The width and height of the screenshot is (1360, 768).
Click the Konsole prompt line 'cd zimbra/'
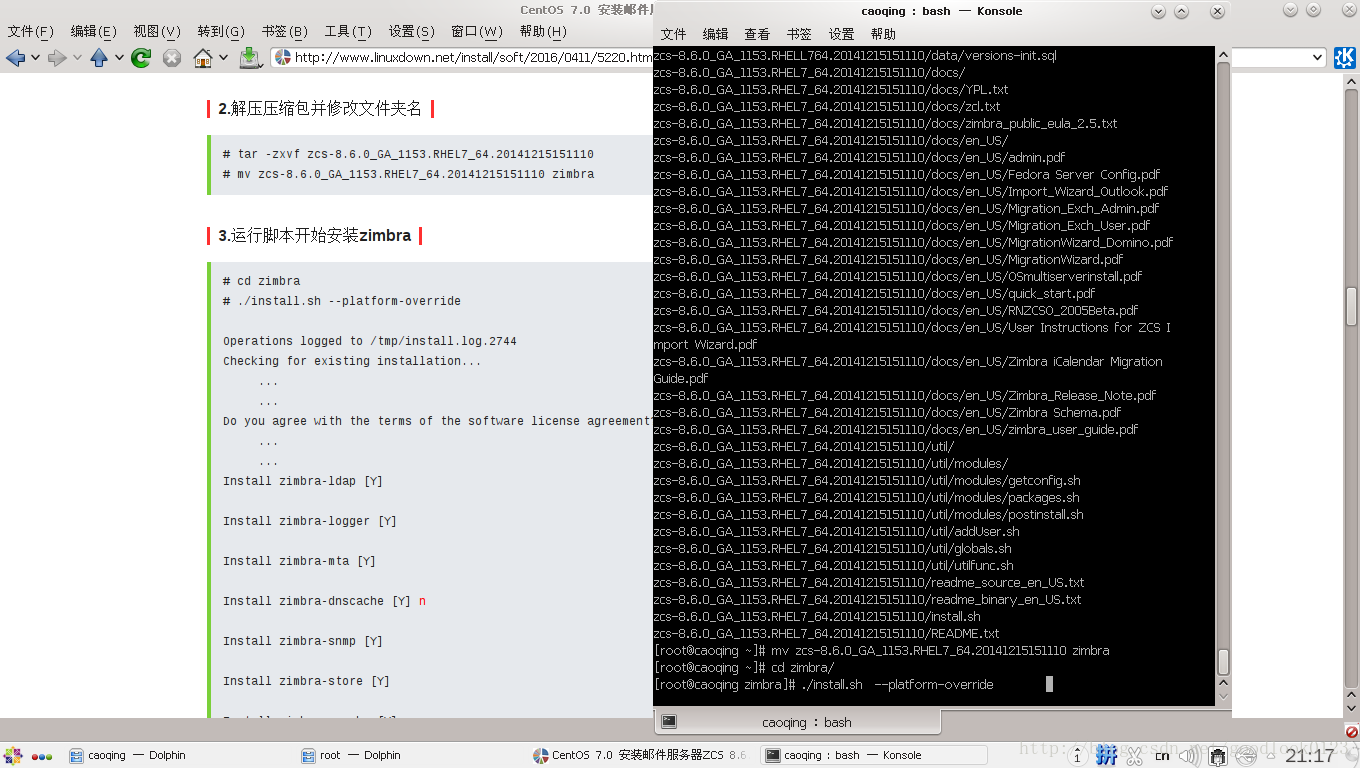[743, 667]
